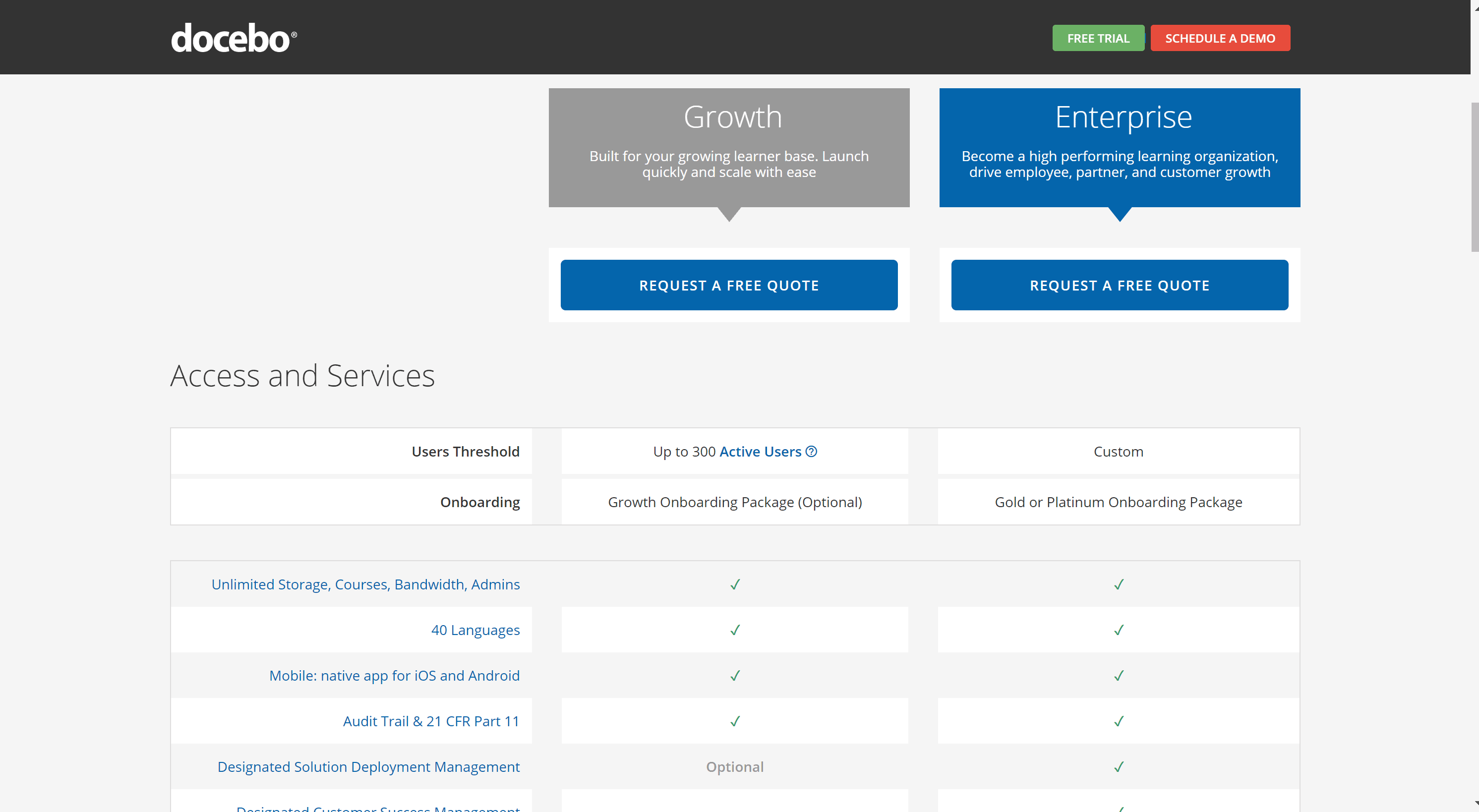The image size is (1479, 812).
Task: Click Enterprise checkmark for Solution Deployment Management
Action: point(1119,767)
